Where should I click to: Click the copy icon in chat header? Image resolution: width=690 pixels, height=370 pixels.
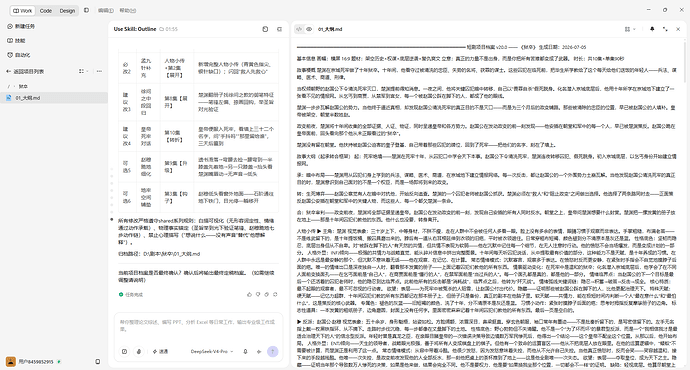[265, 29]
